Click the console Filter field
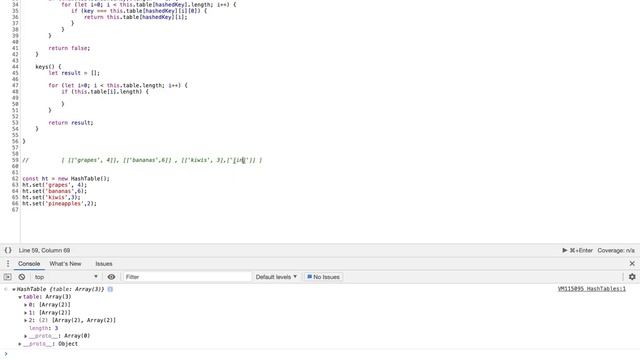This screenshot has width=640, height=360. (x=187, y=277)
